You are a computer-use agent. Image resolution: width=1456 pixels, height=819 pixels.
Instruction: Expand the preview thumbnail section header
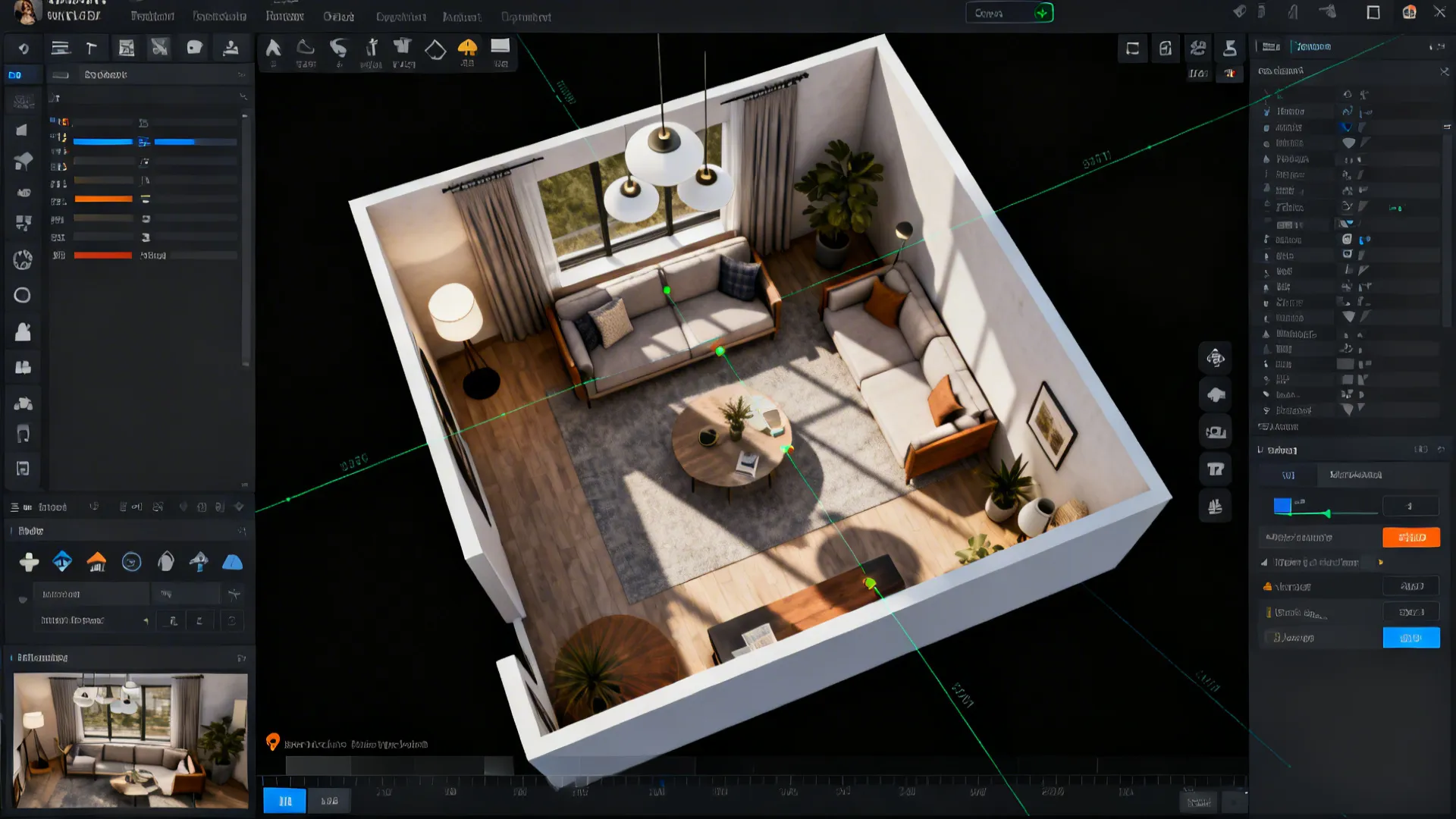[241, 657]
